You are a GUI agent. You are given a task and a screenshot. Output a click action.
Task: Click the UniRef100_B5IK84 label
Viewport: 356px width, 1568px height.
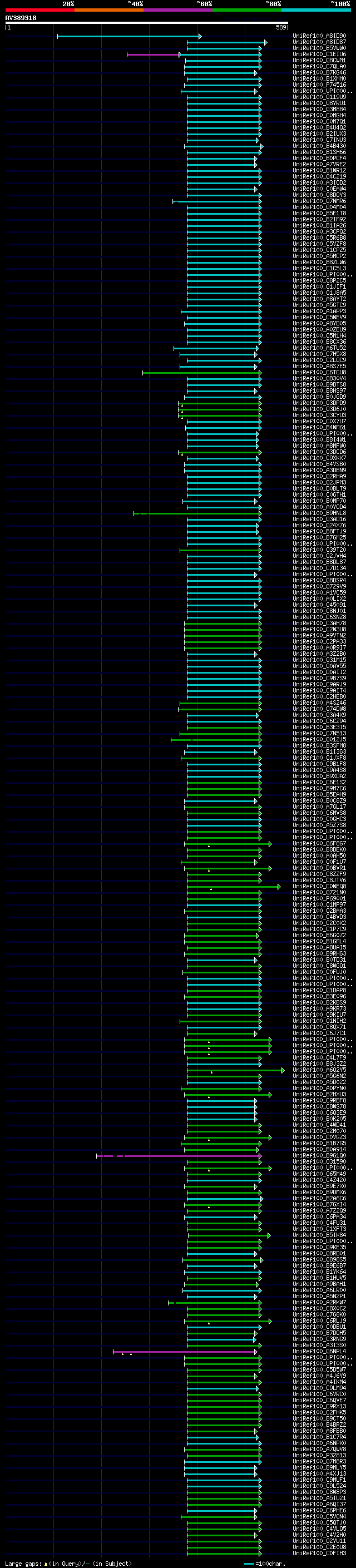[319, 1235]
